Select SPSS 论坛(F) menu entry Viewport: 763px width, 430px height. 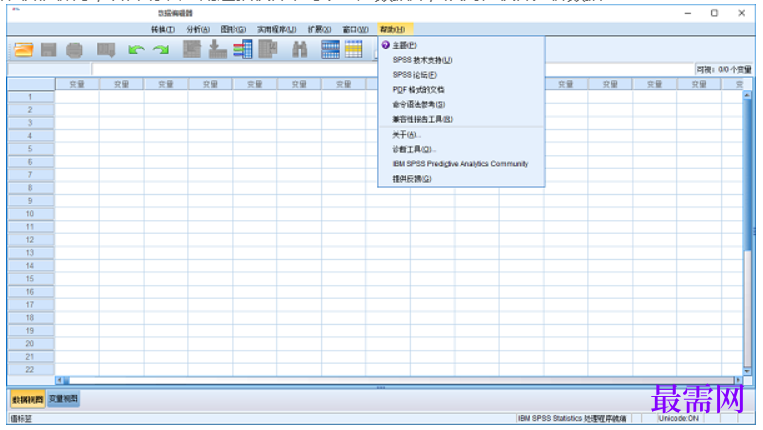click(x=461, y=74)
